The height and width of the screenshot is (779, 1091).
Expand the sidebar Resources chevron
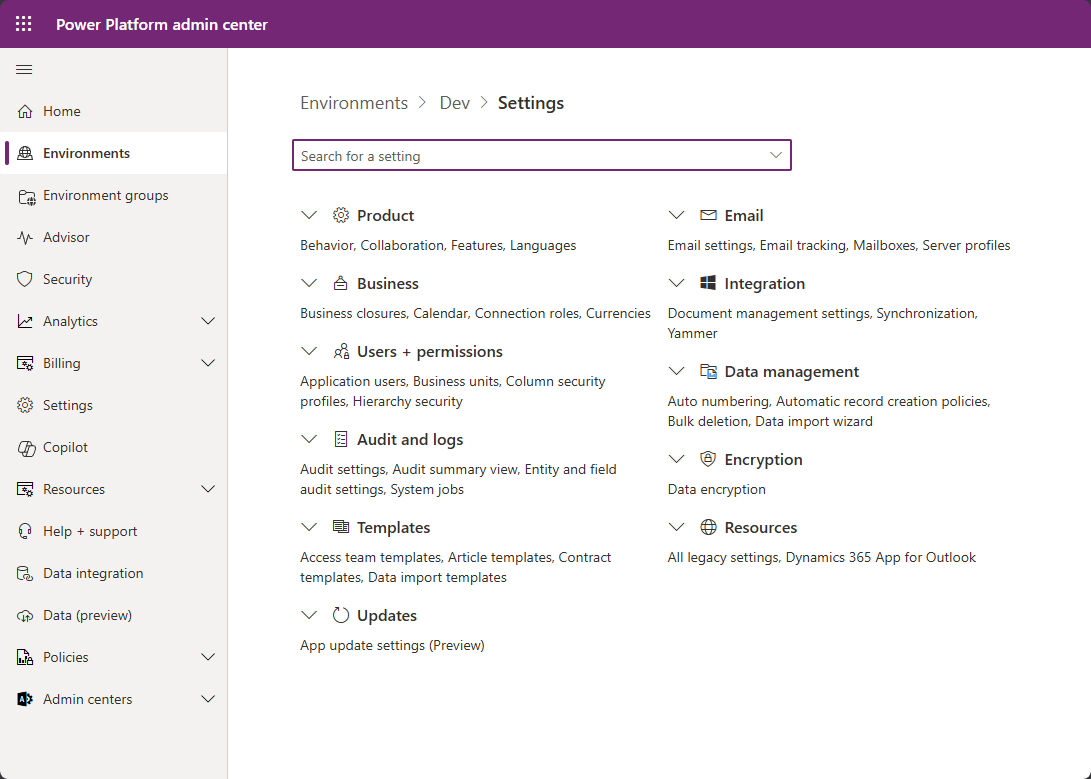pyautogui.click(x=207, y=489)
